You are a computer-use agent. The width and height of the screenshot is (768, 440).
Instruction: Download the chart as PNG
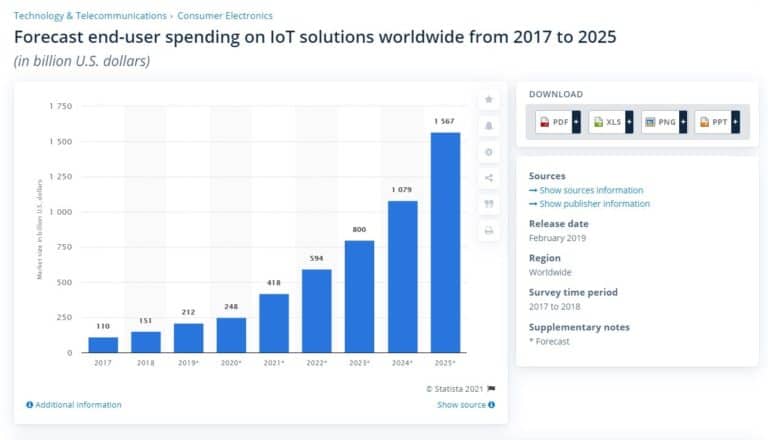point(661,122)
